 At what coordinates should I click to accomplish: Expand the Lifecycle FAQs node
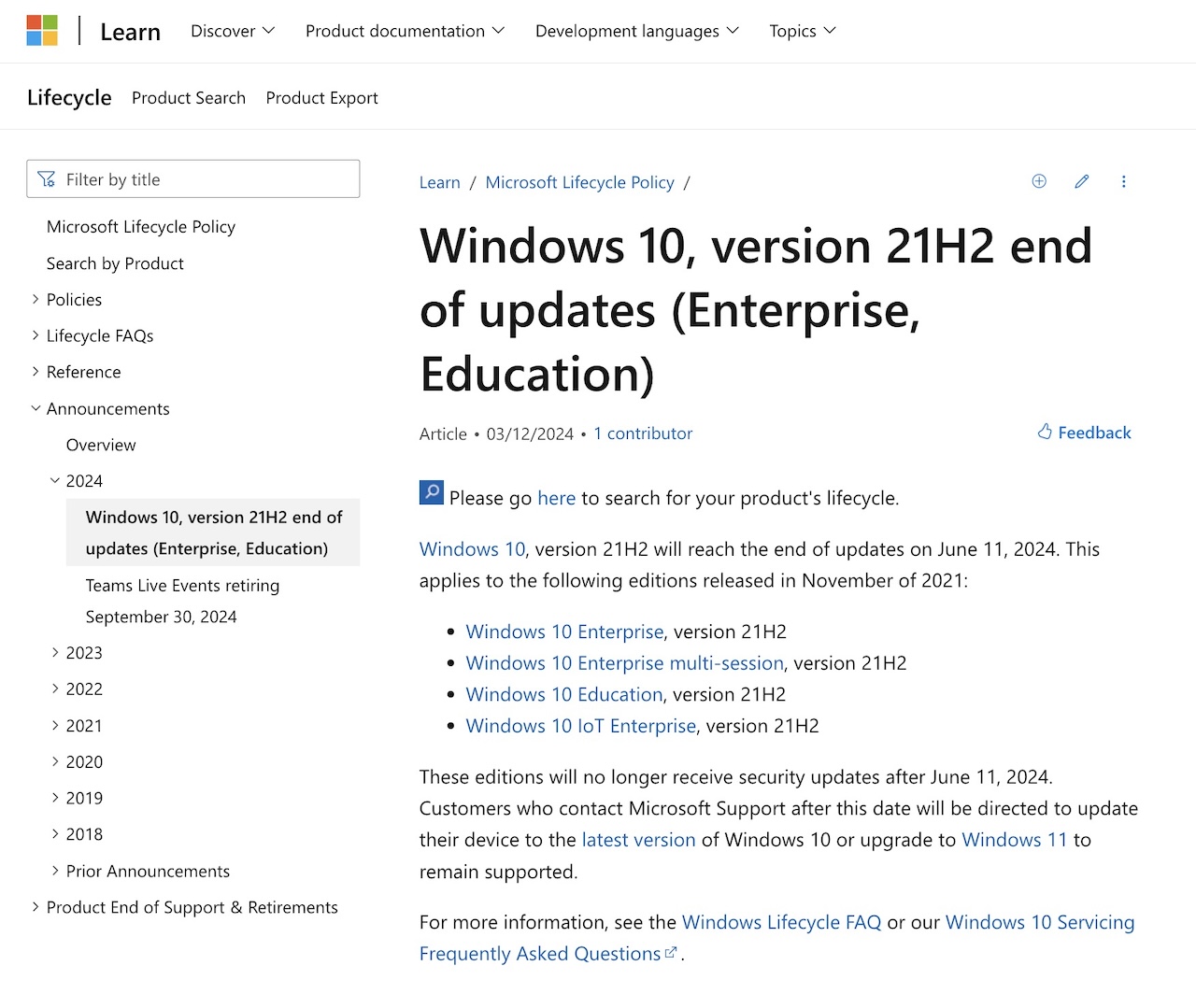pos(36,335)
